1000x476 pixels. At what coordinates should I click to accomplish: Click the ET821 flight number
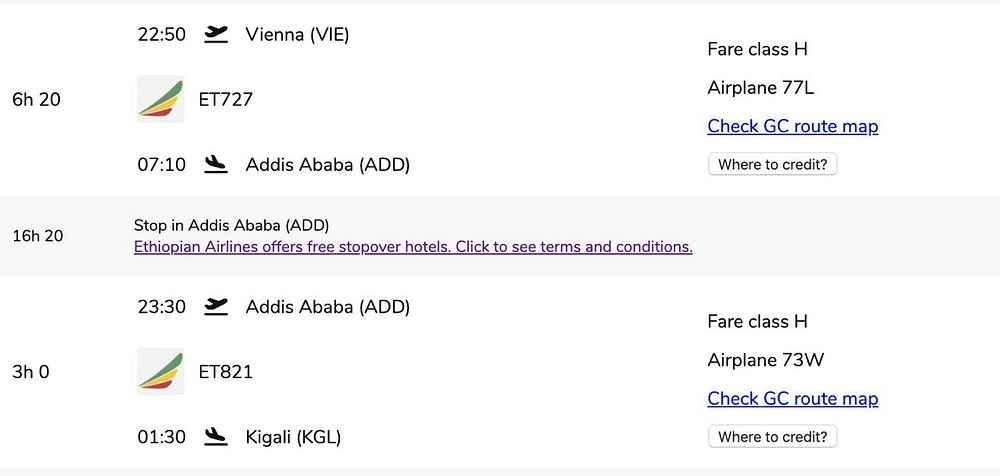coord(226,372)
